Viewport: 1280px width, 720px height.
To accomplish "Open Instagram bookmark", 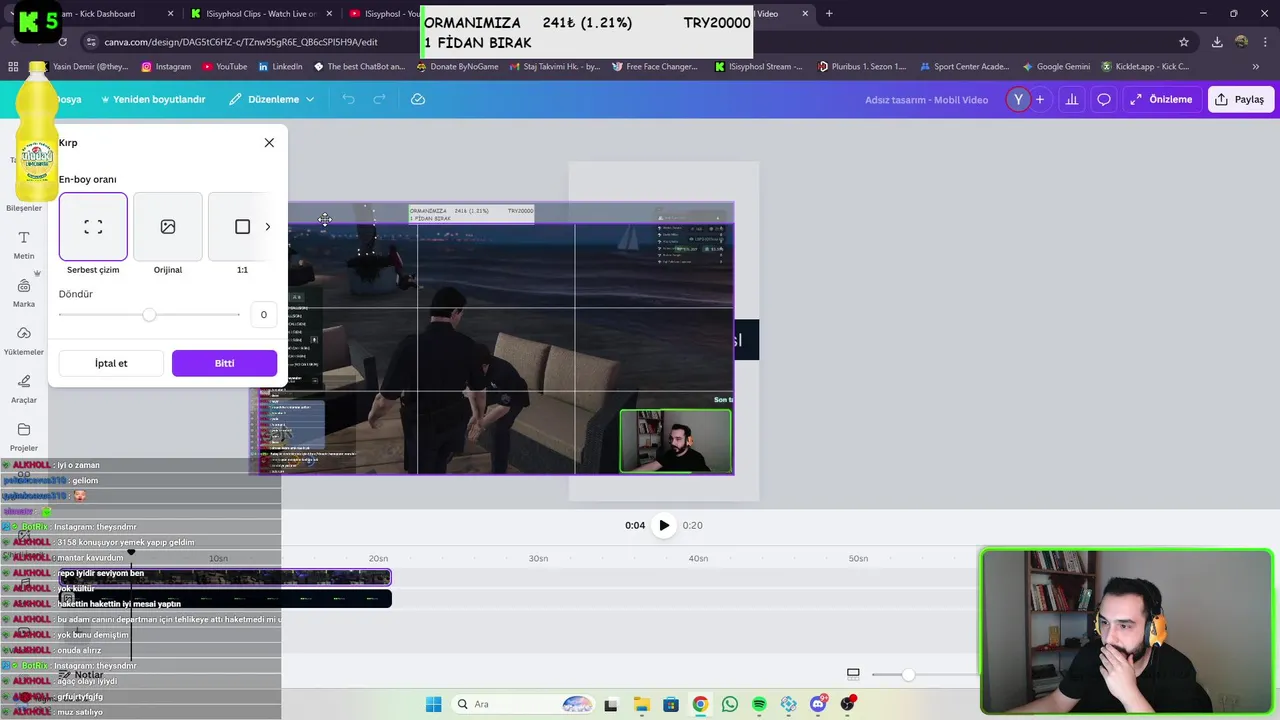I will [x=166, y=67].
